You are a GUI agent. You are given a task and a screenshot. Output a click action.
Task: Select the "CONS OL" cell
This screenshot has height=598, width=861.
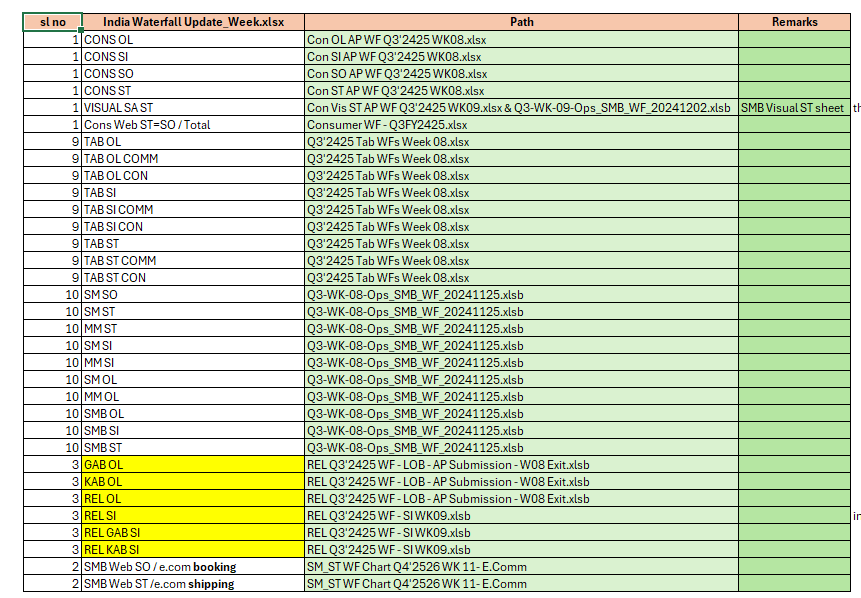(x=192, y=39)
